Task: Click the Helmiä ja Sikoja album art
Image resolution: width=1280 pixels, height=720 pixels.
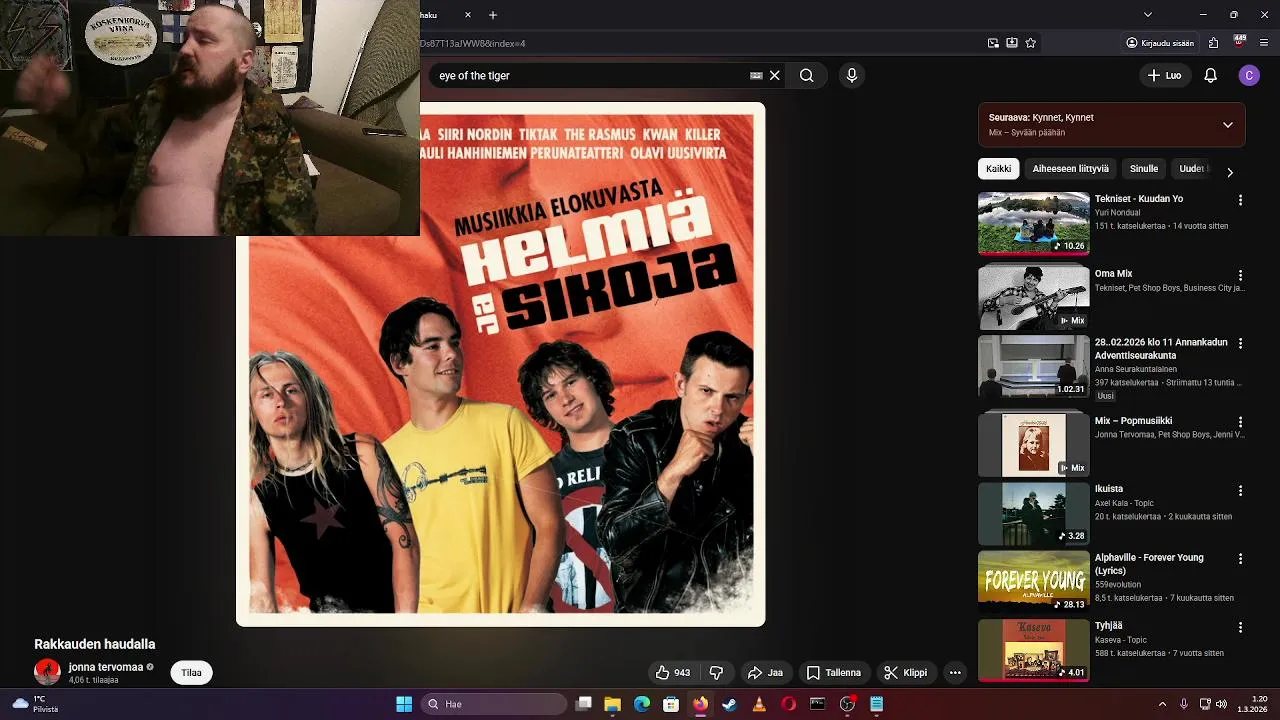Action: pyautogui.click(x=500, y=364)
